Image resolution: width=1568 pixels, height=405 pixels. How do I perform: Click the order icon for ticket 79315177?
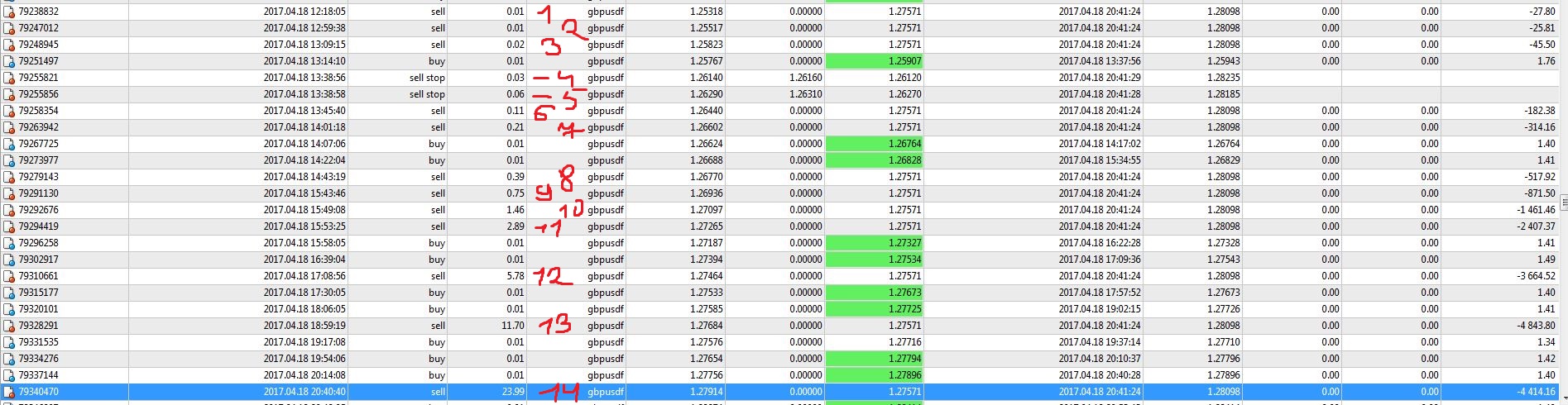pyautogui.click(x=9, y=293)
